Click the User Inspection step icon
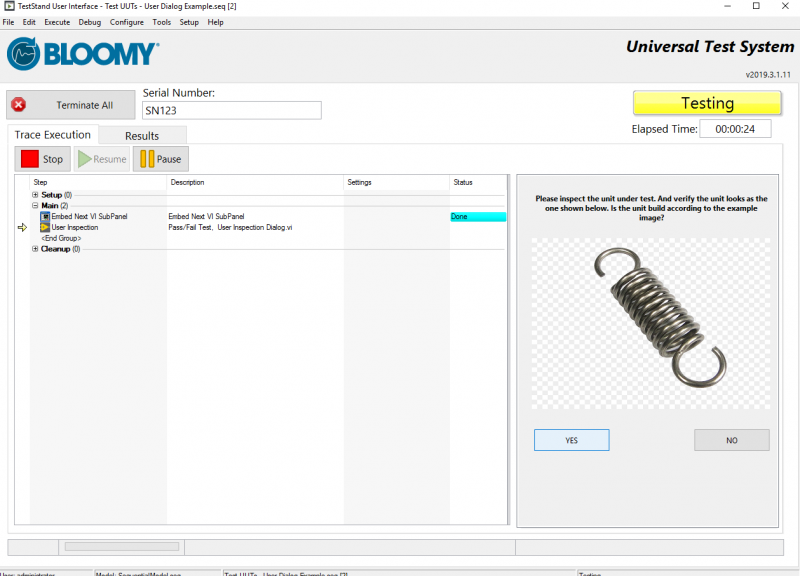The image size is (800, 576). click(x=45, y=227)
